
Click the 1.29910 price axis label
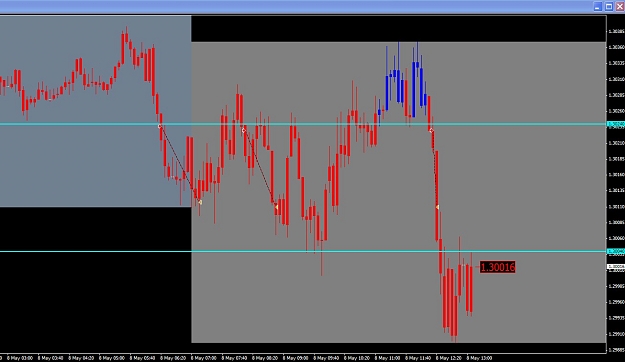pyautogui.click(x=616, y=334)
